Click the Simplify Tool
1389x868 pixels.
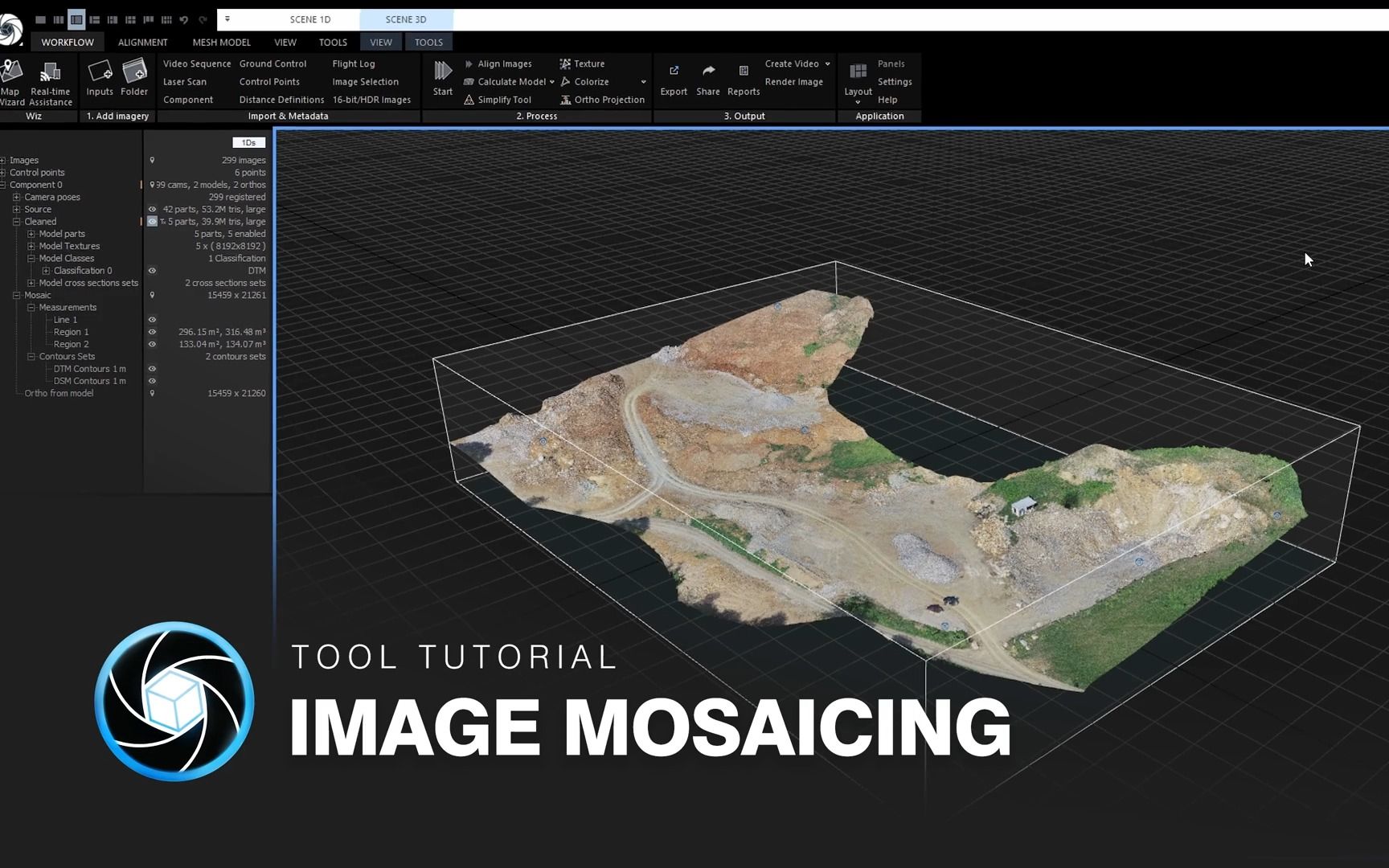pos(499,99)
